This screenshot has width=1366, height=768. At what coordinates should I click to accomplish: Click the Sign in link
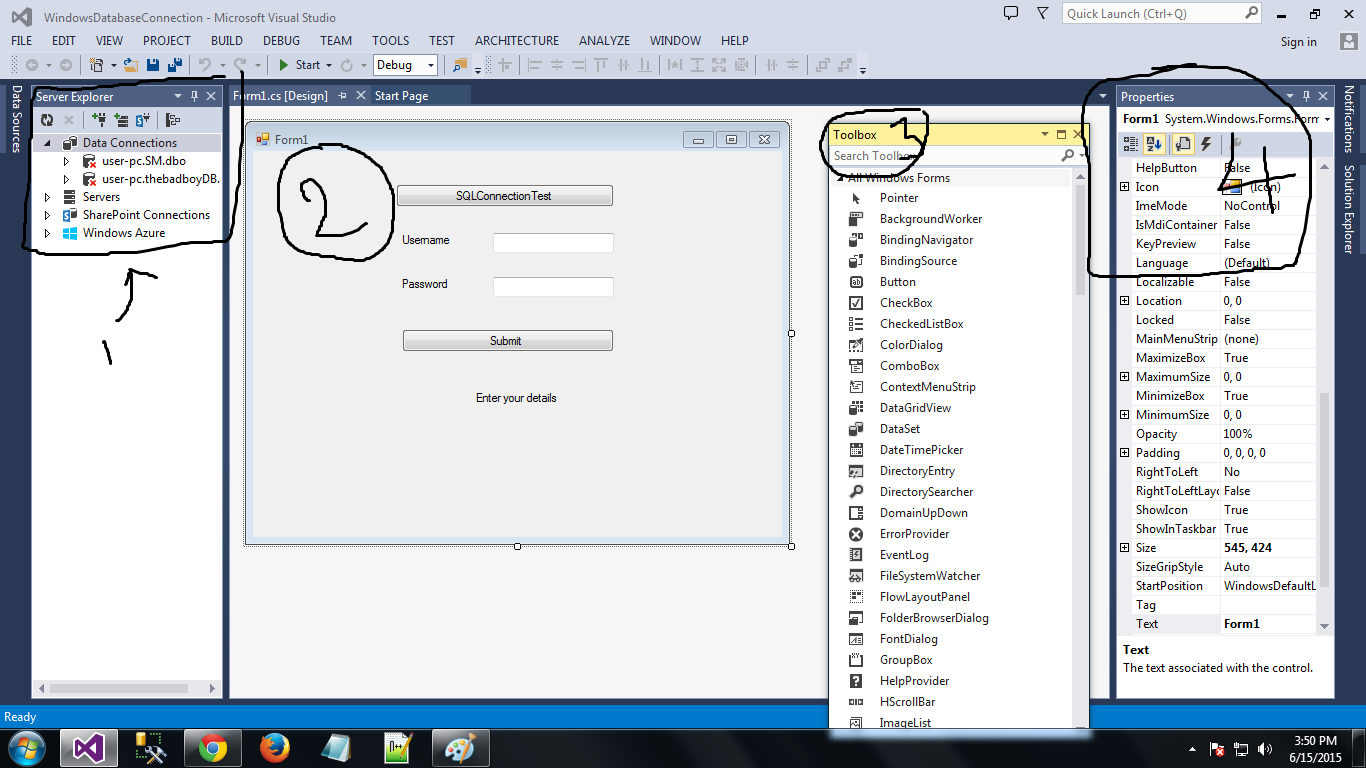[1298, 42]
